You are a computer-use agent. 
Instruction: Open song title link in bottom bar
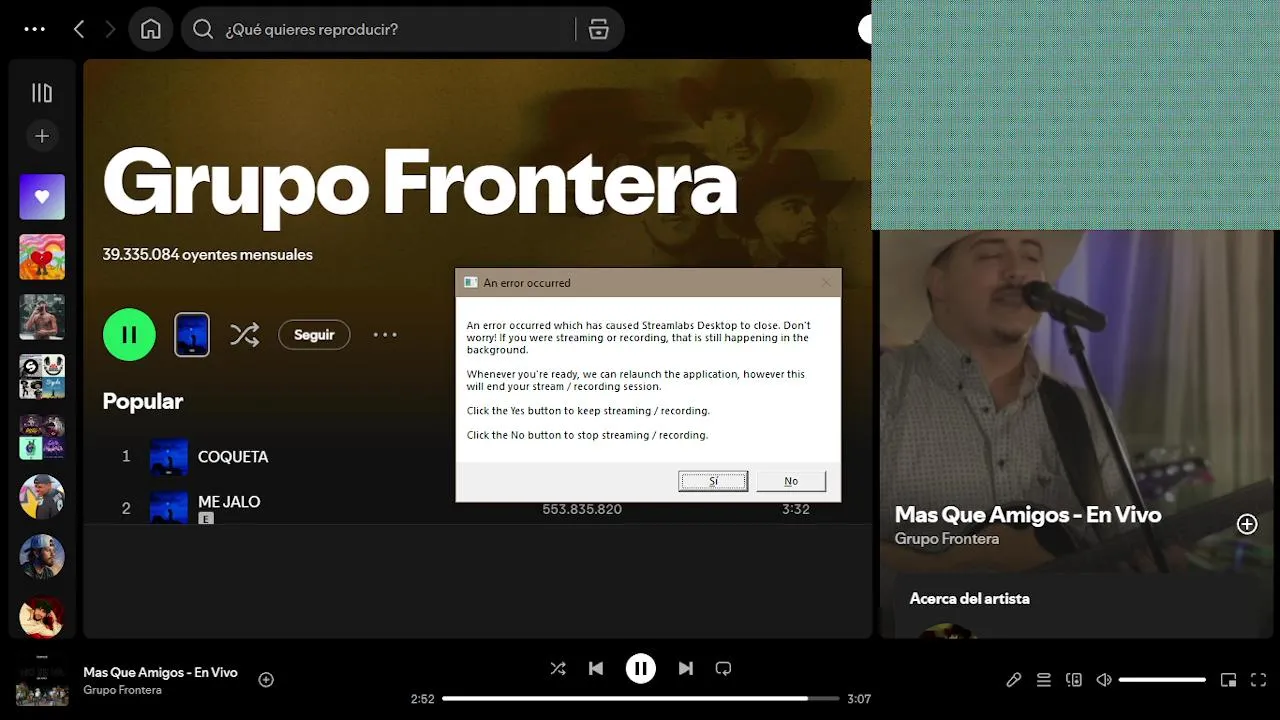pyautogui.click(x=160, y=673)
